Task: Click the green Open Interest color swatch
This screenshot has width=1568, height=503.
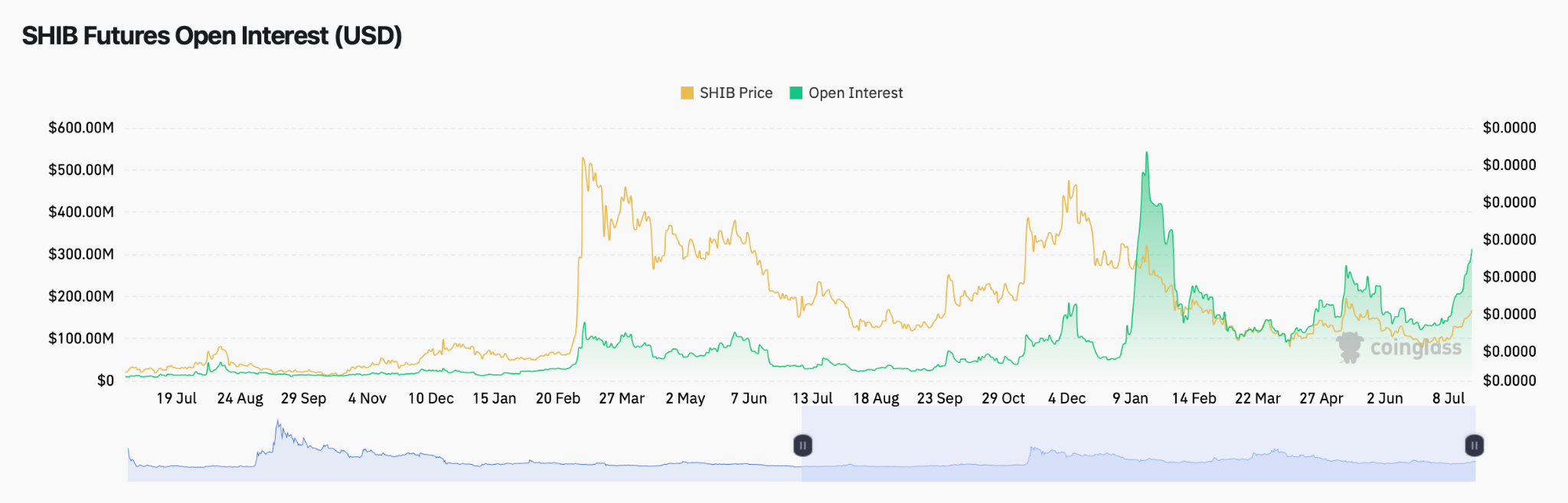Action: coord(796,93)
